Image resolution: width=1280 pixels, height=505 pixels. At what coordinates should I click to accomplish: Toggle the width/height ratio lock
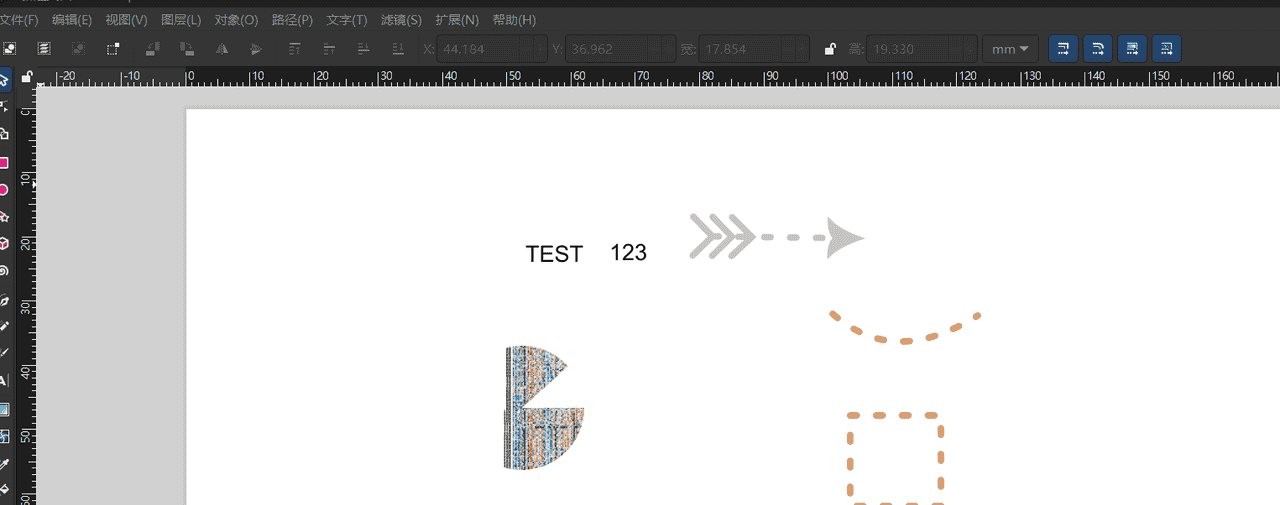pos(830,48)
